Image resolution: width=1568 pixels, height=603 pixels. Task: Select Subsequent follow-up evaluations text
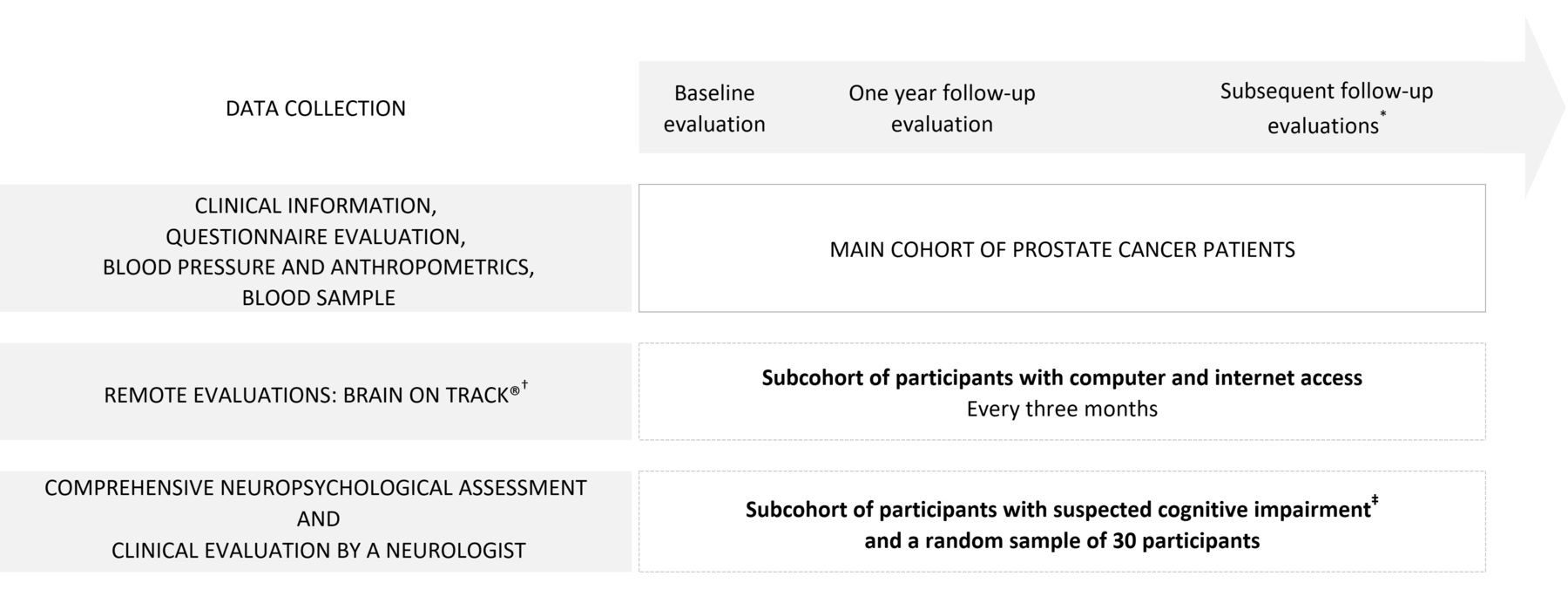(x=1326, y=108)
